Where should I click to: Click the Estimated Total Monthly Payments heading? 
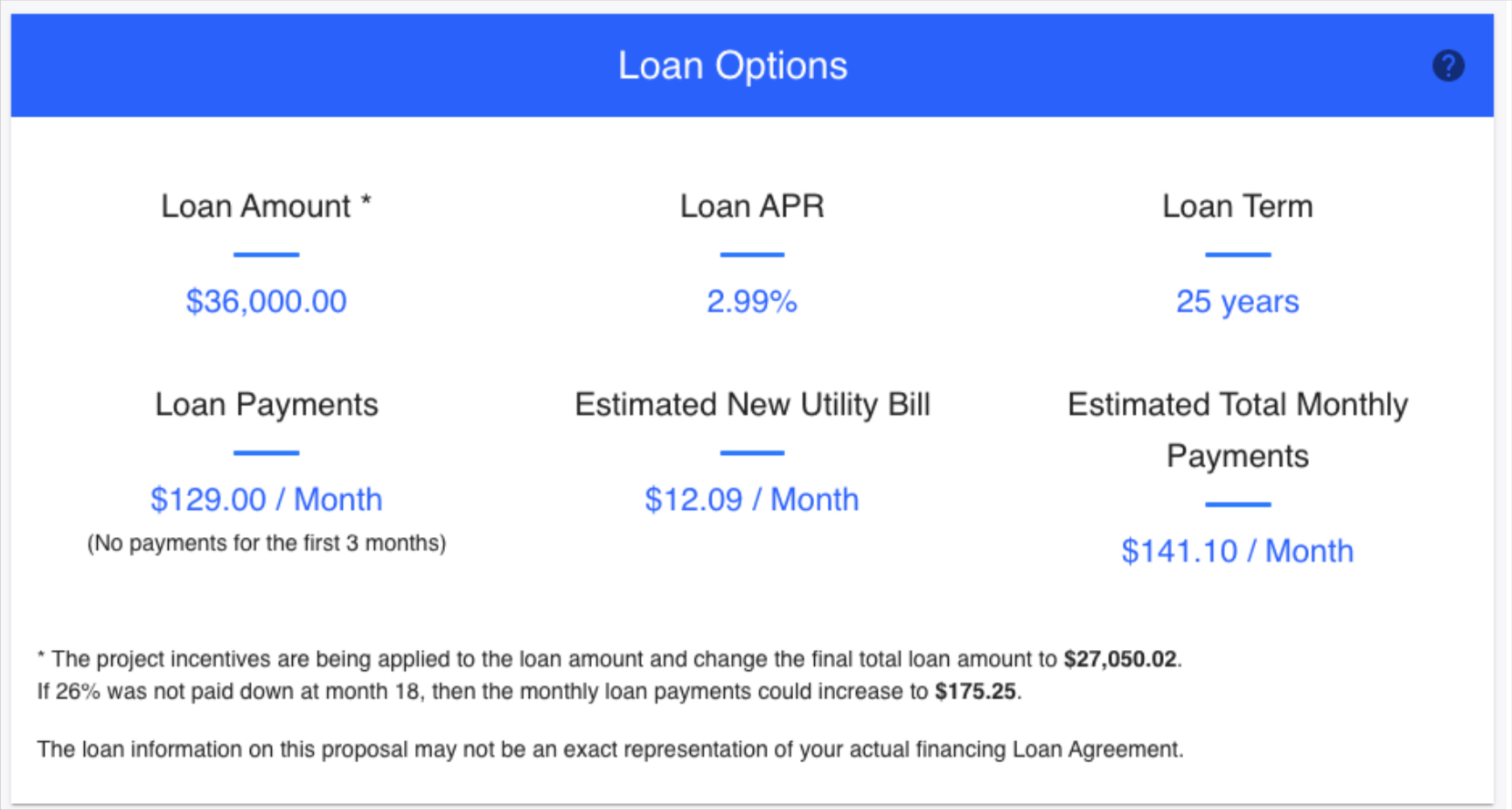pyautogui.click(x=1237, y=429)
